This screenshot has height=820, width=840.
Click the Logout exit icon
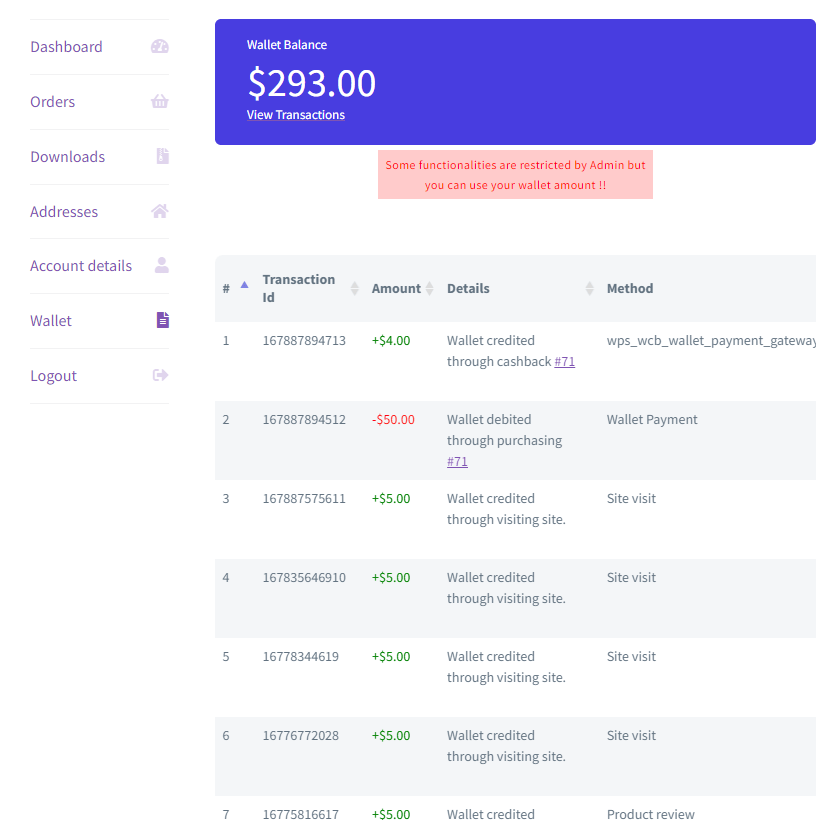point(160,375)
